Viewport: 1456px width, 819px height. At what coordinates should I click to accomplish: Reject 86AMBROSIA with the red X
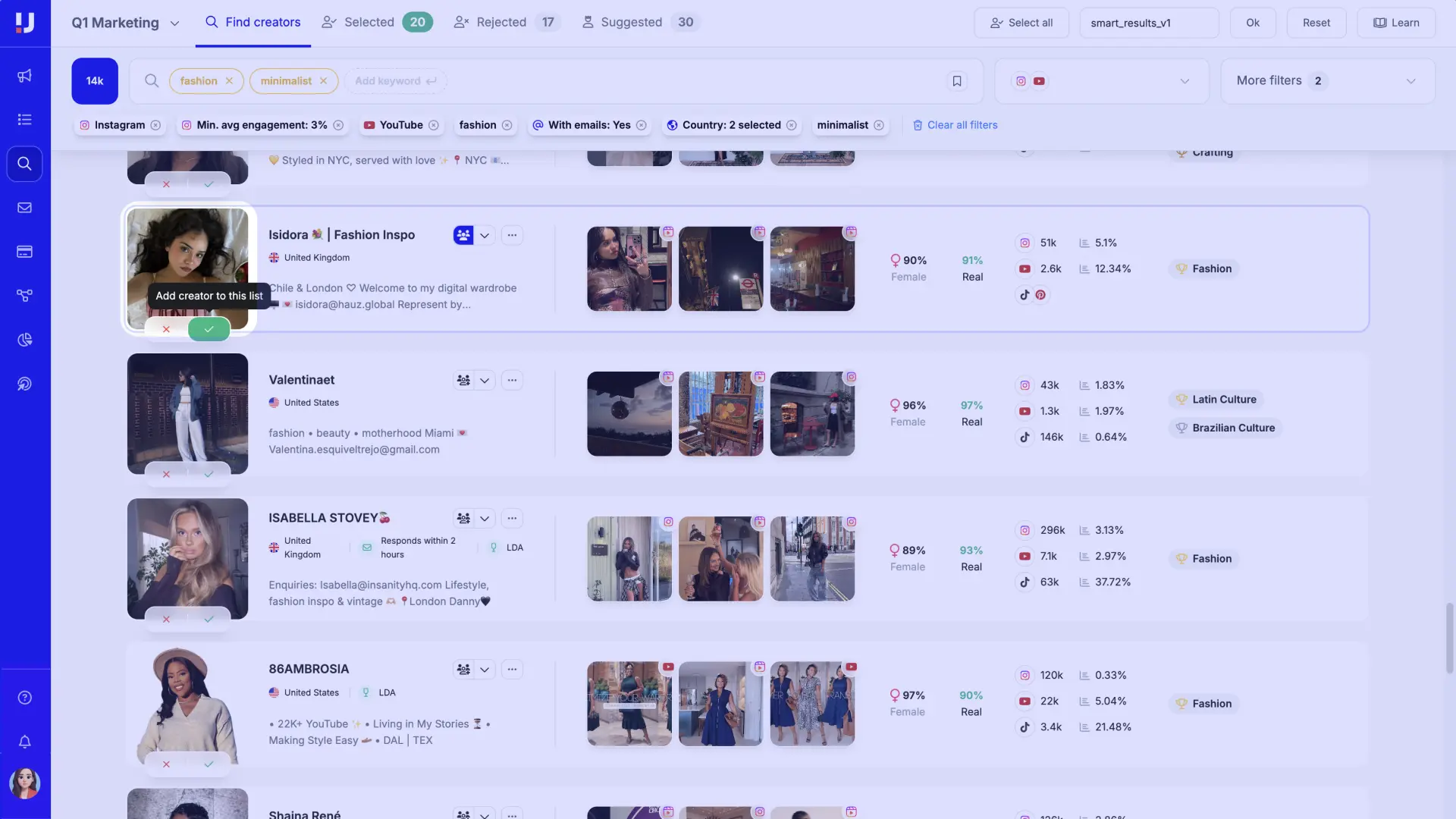166,764
